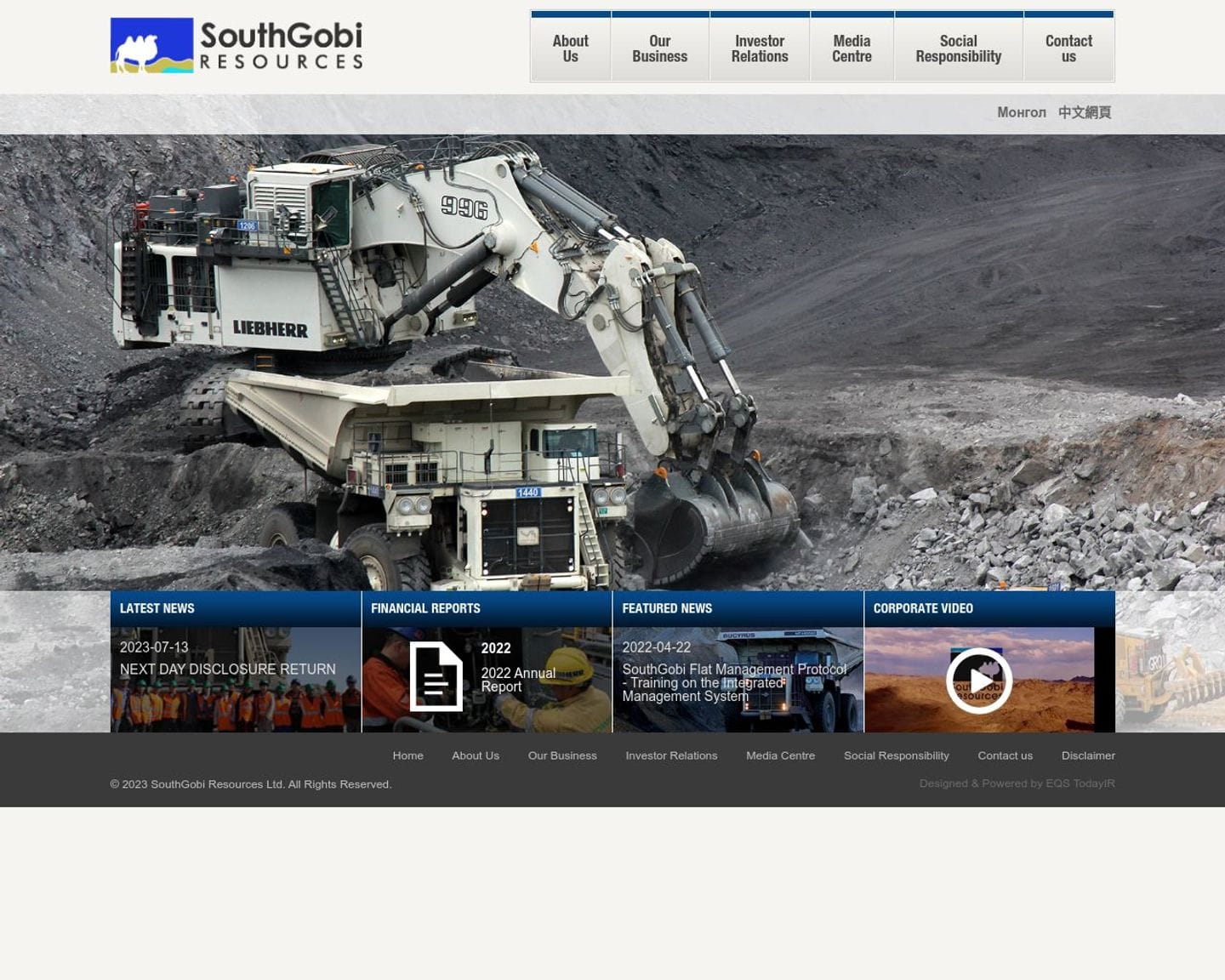Switch to the Монгол language version

(x=1021, y=112)
